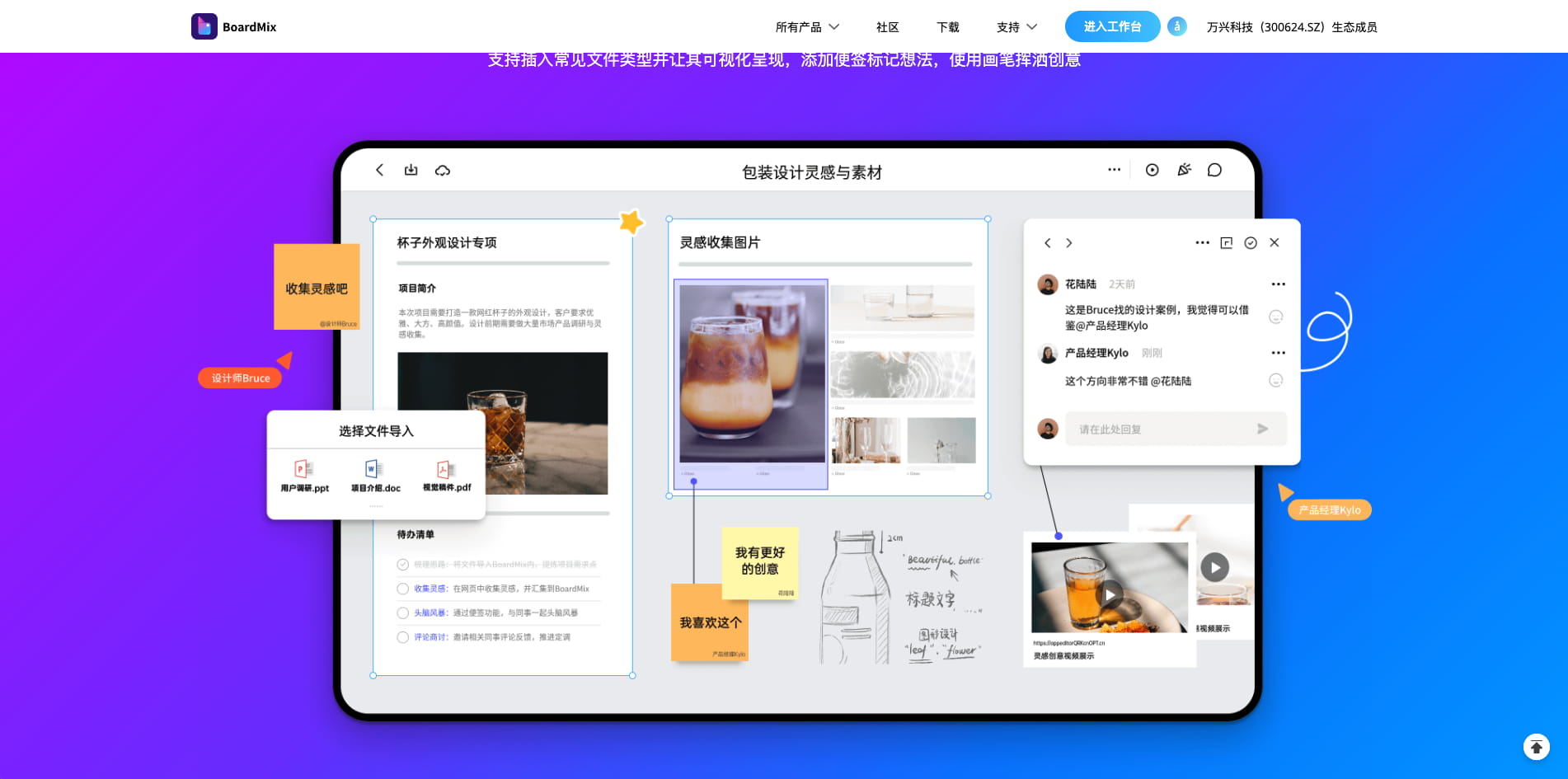Click the 进入工作台 button

click(x=1112, y=26)
